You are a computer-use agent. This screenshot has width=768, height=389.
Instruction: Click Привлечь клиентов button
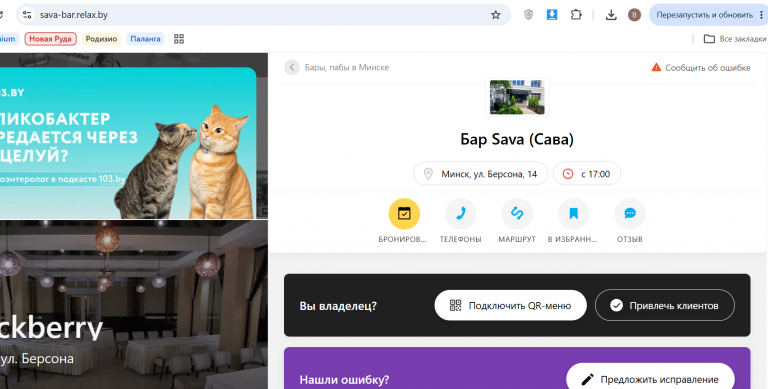pos(665,305)
